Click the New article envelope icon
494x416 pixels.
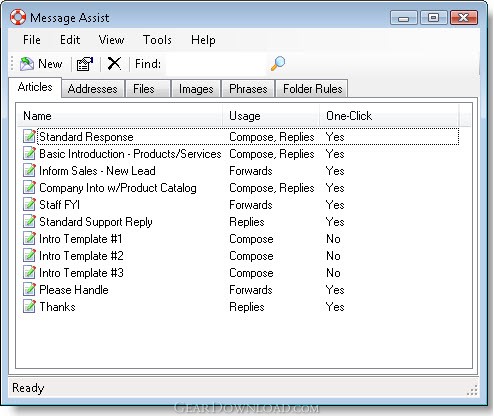tap(27, 64)
